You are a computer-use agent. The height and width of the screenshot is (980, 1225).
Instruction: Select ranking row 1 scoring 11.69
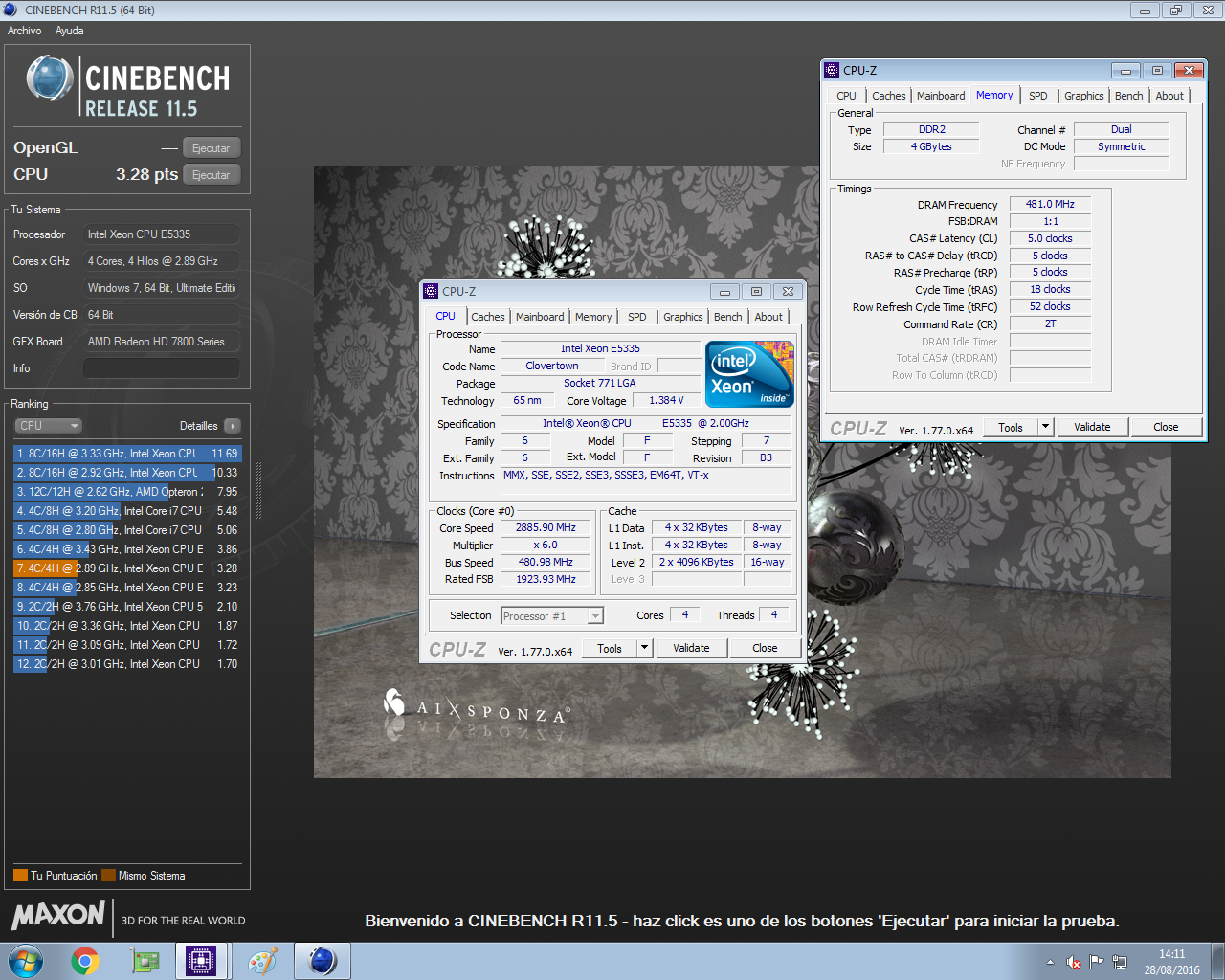click(126, 454)
